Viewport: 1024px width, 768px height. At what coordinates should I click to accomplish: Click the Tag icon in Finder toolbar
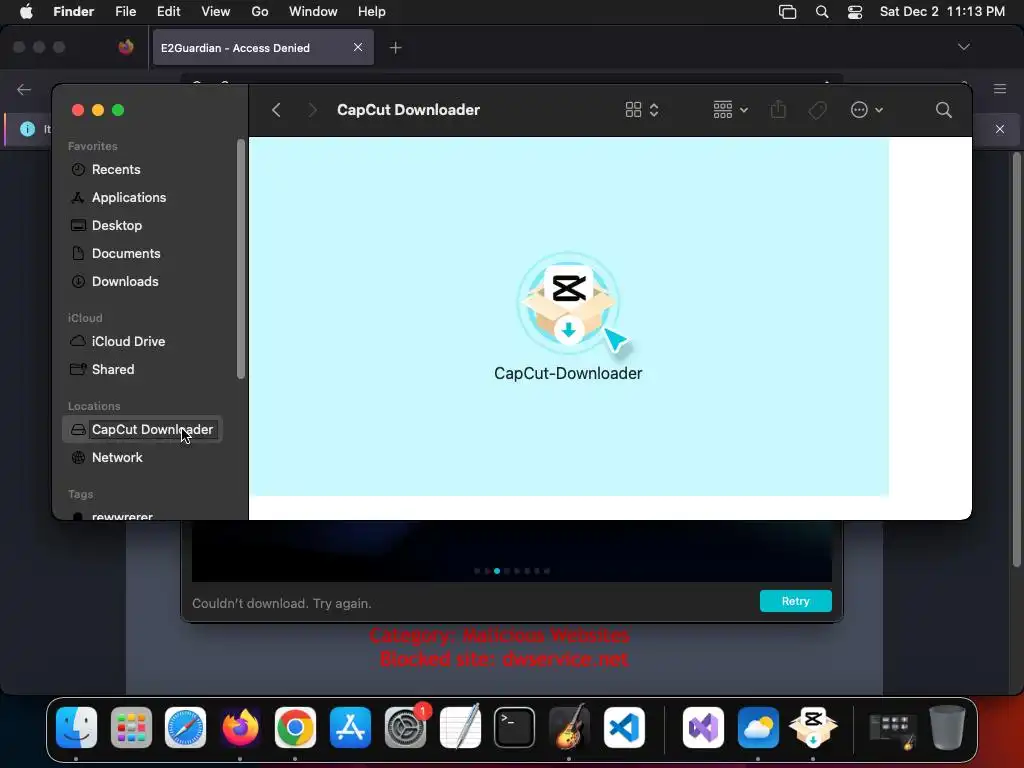click(817, 110)
